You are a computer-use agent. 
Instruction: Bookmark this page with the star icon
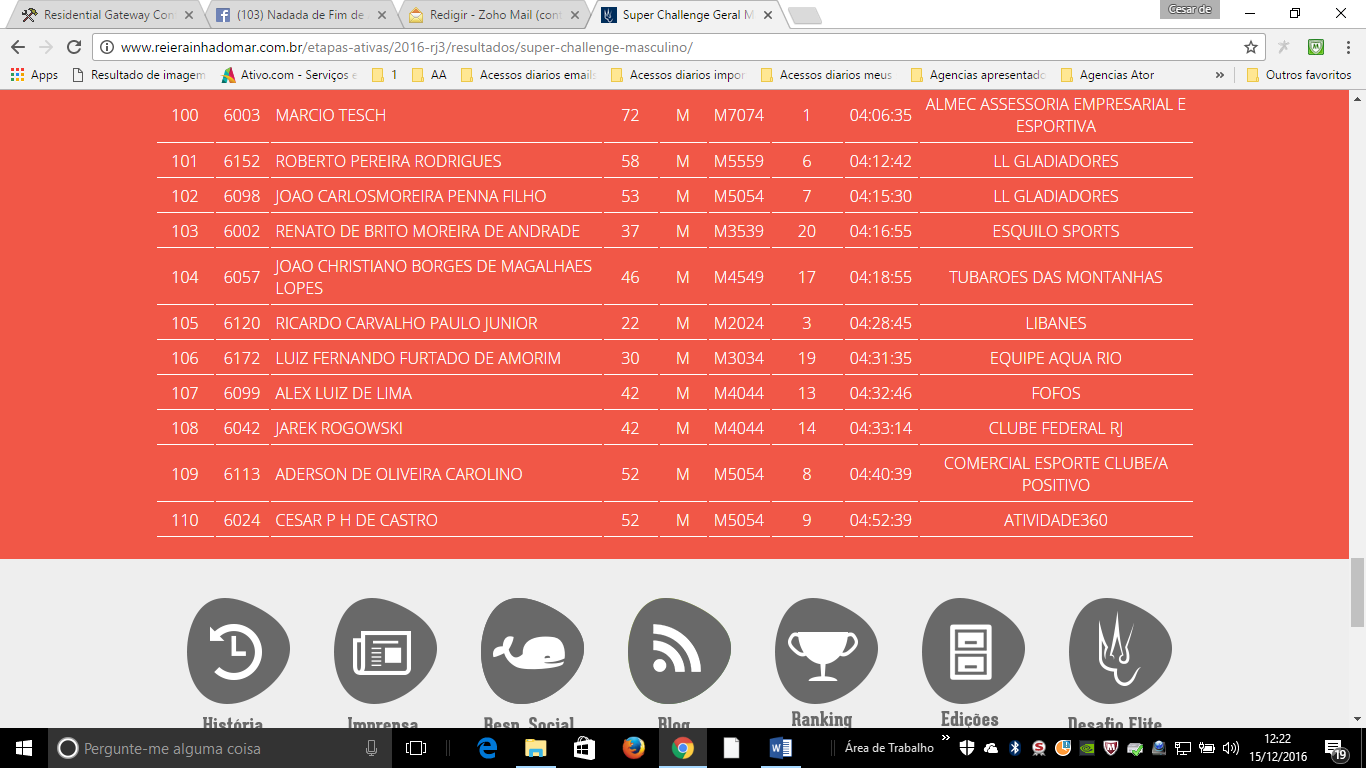(1250, 47)
